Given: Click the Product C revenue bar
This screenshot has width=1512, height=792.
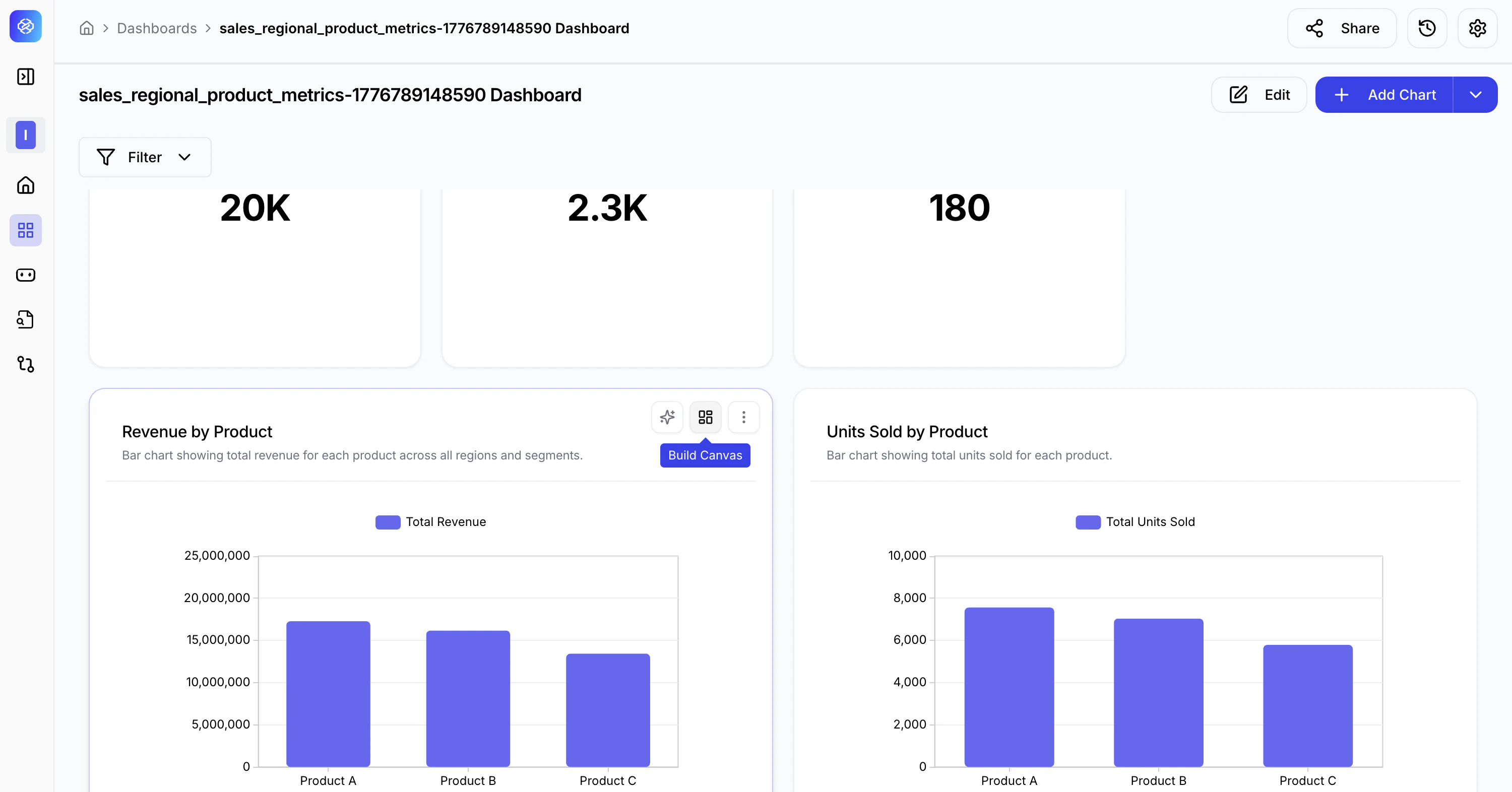Looking at the screenshot, I should click(608, 710).
